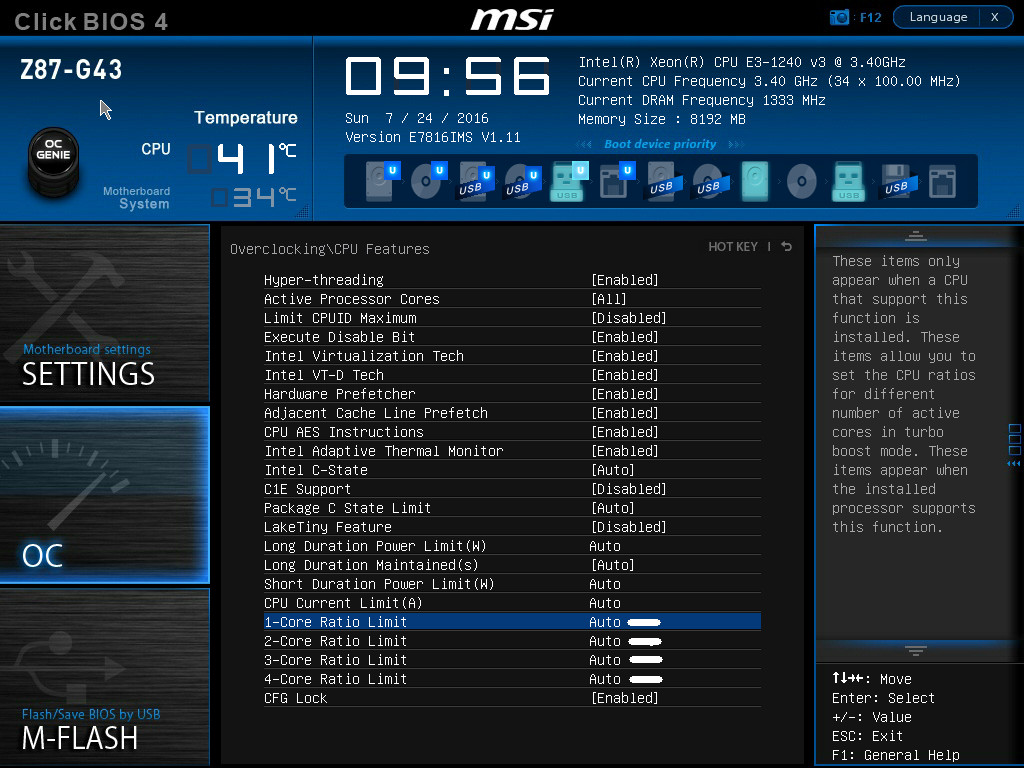Select highlighted legacy USB key boot icon

pyautogui.click(x=848, y=181)
